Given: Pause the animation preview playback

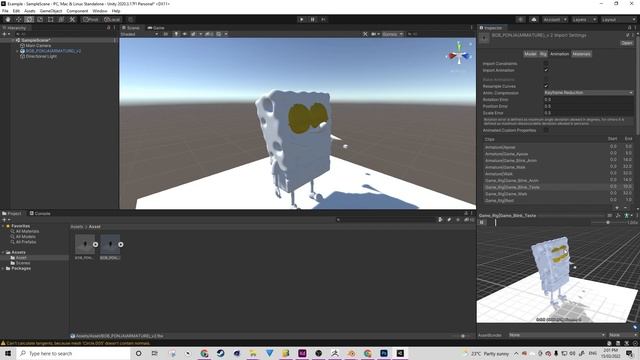Looking at the screenshot, I should (x=482, y=222).
